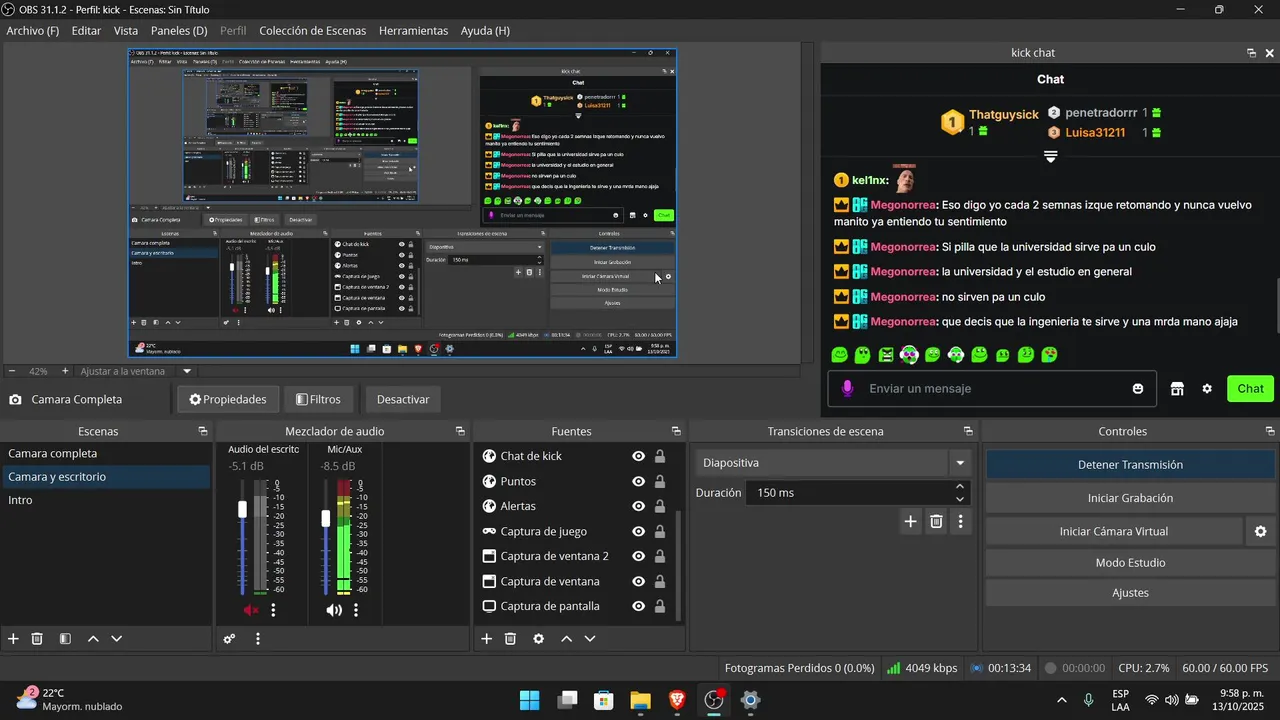Click Iniciar Grabación button
Viewport: 1280px width, 720px height.
(1130, 498)
